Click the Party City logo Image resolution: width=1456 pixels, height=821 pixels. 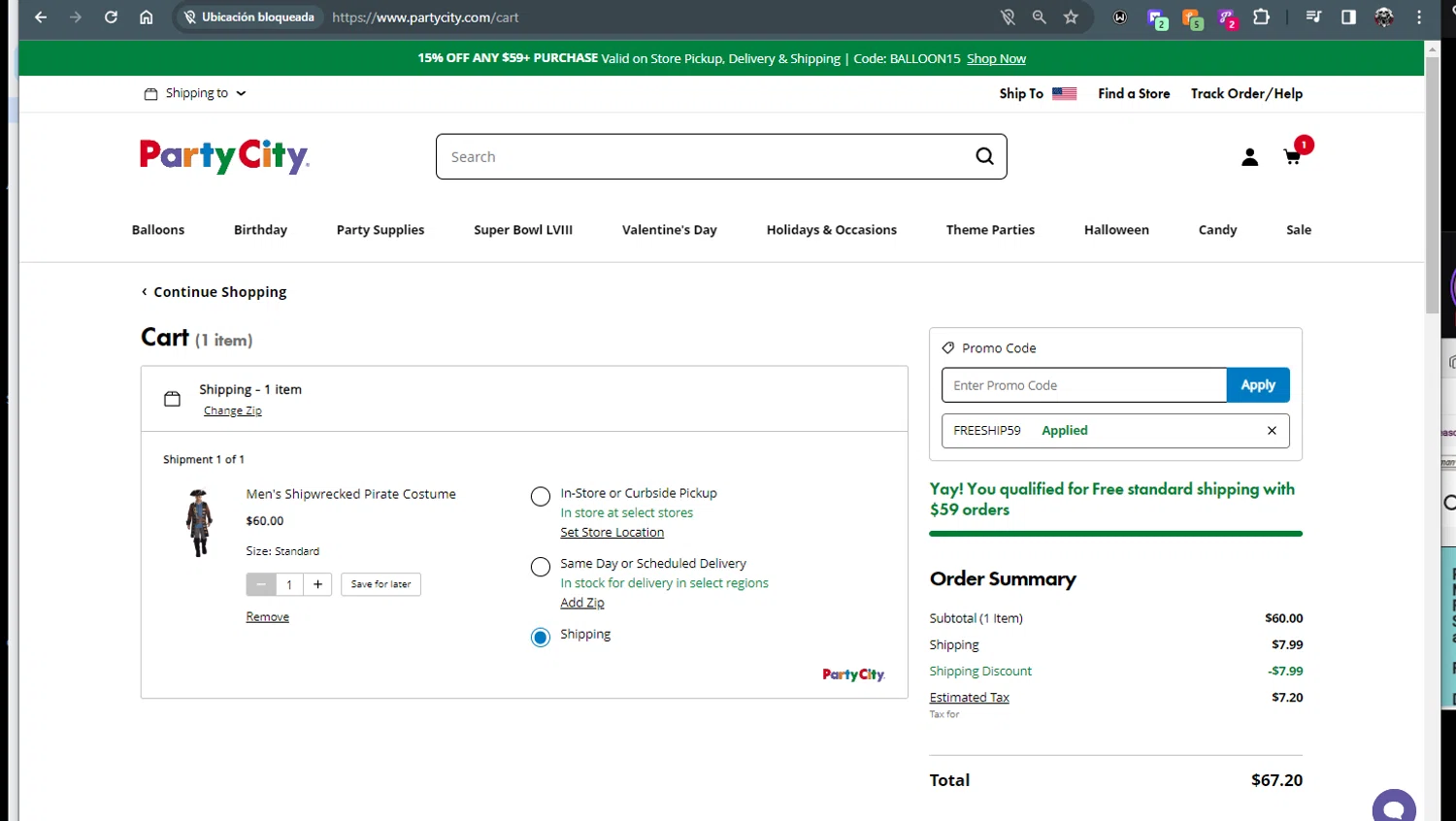point(224,156)
